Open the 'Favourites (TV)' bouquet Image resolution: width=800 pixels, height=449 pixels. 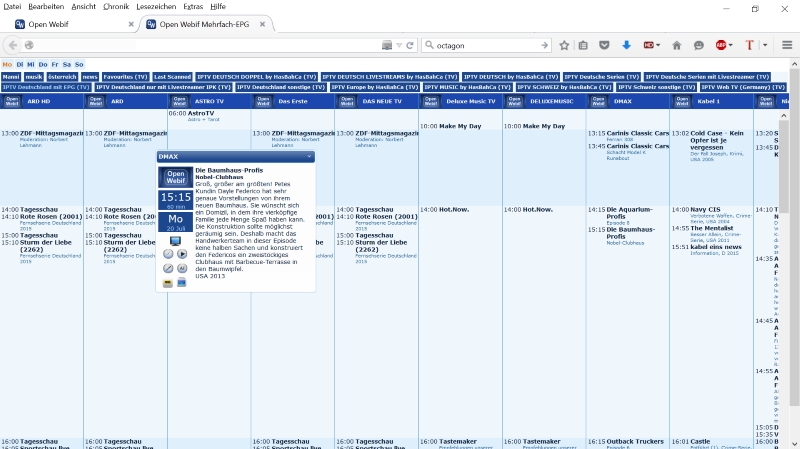[125, 77]
